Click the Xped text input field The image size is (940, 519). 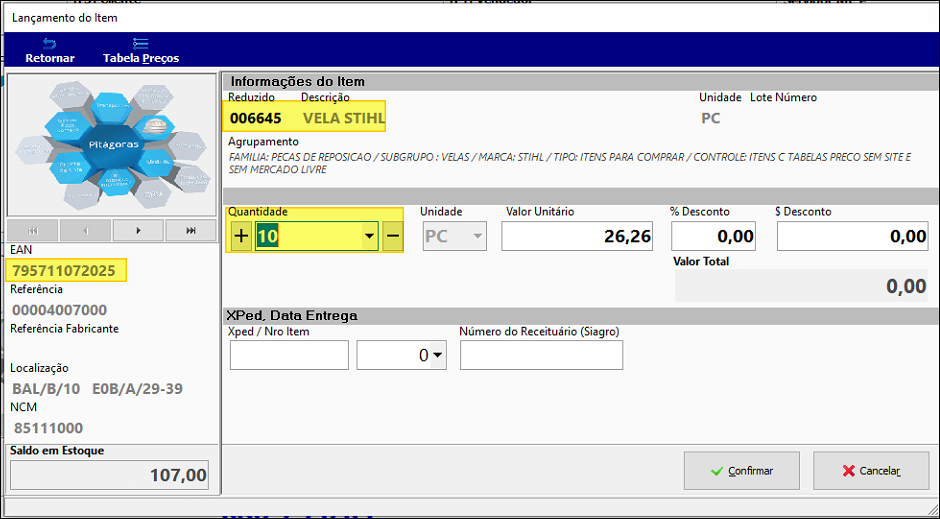click(289, 355)
